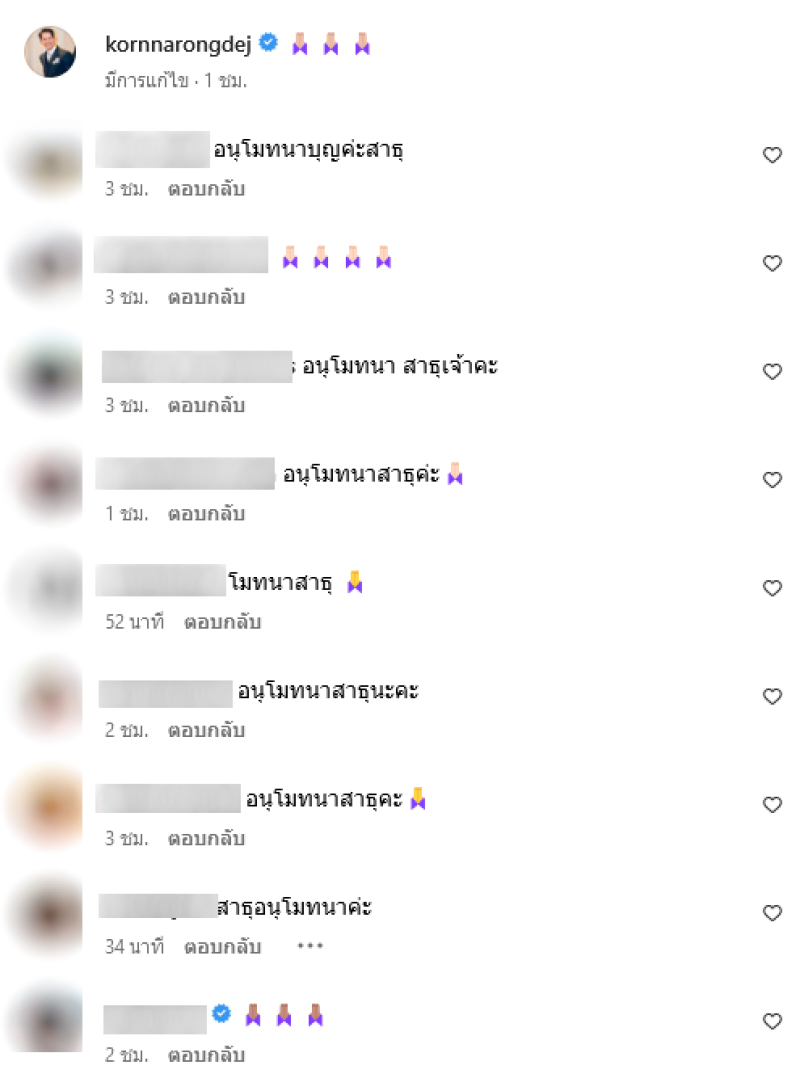
Task: Reply to the อนุโมทนา สาธุเจ้าคะ comment
Action: pos(206,406)
